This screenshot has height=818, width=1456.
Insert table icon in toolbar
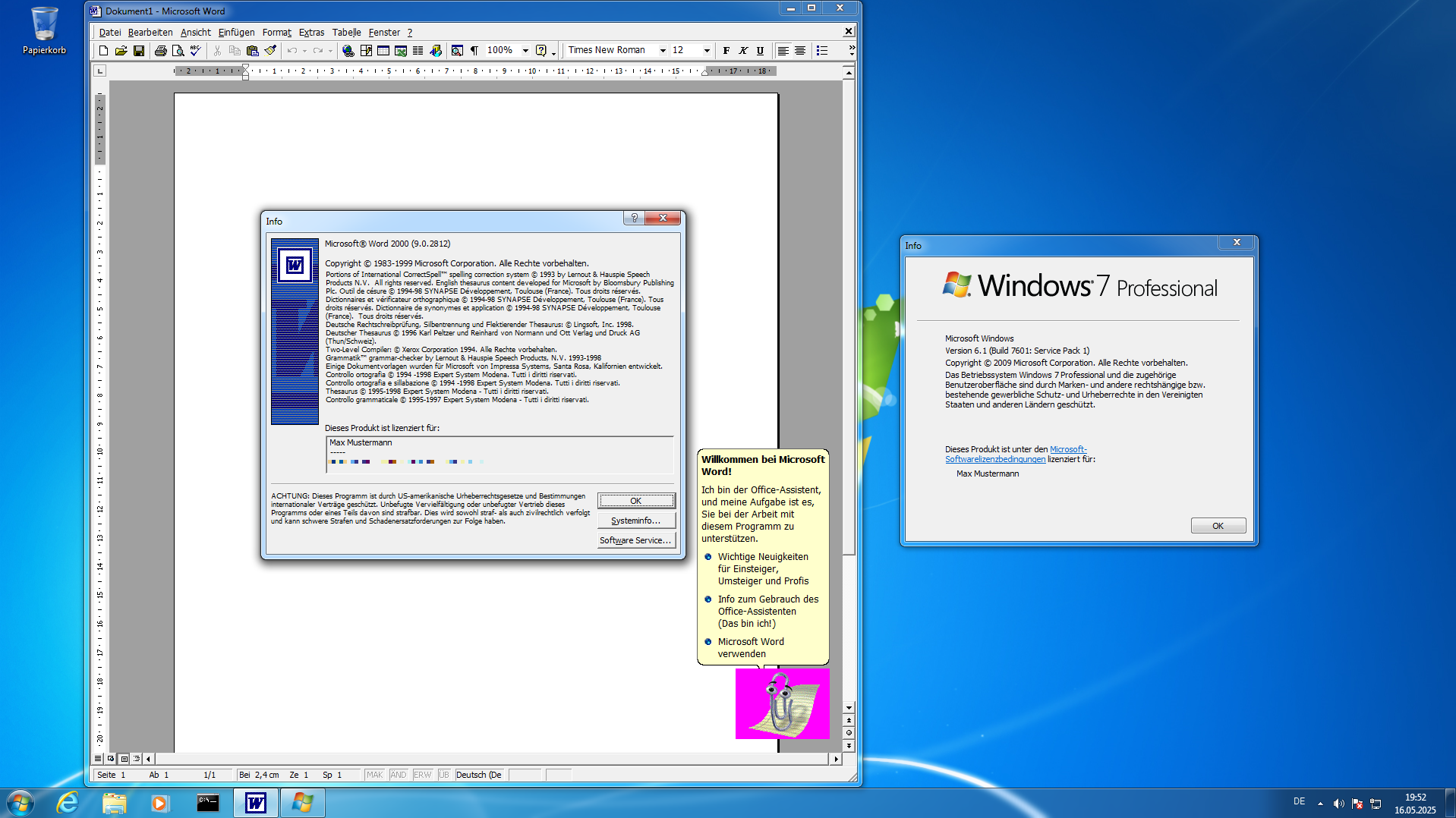pyautogui.click(x=383, y=51)
